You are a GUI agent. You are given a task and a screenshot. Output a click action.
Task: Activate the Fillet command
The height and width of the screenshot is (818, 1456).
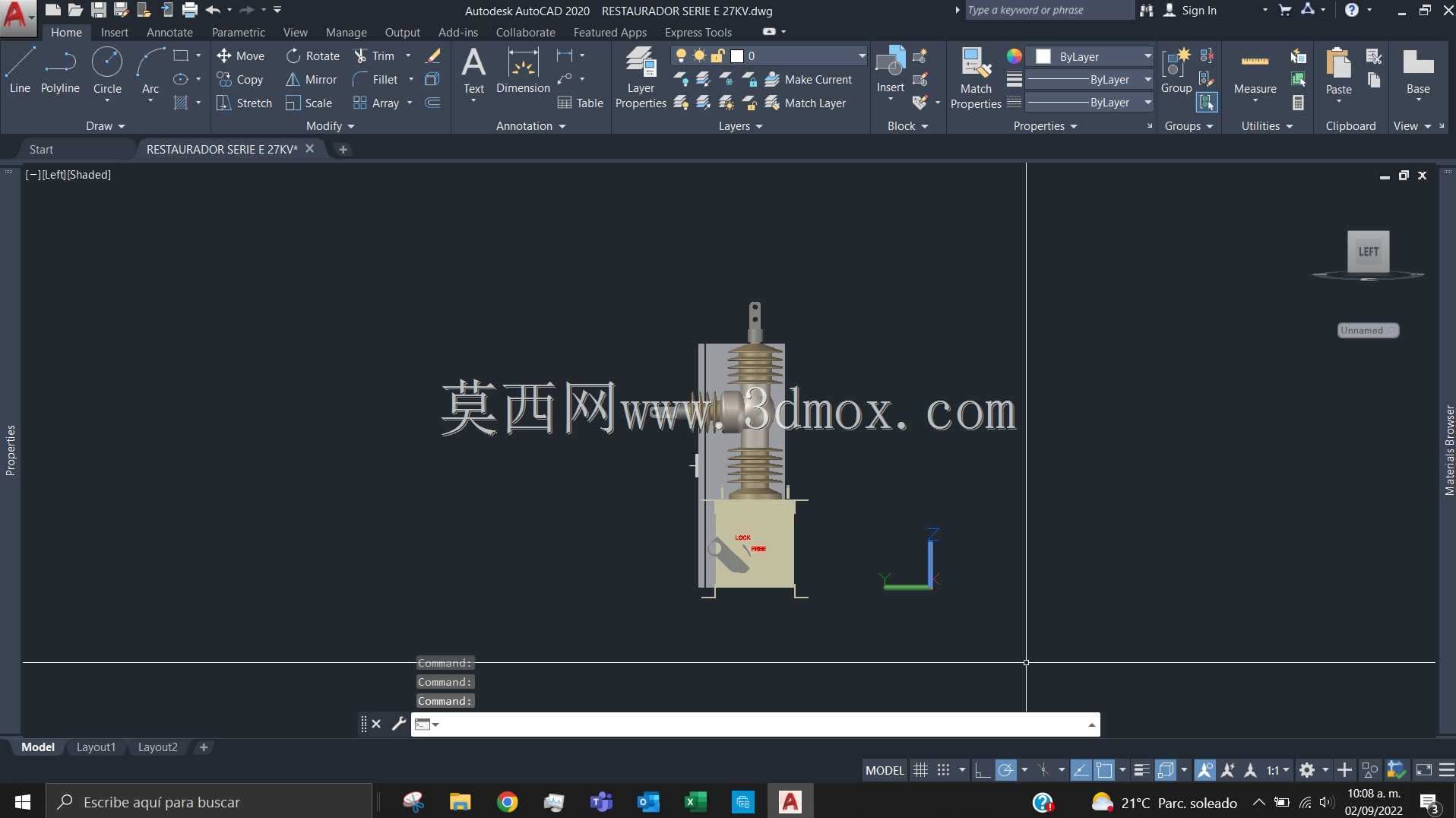point(376,79)
